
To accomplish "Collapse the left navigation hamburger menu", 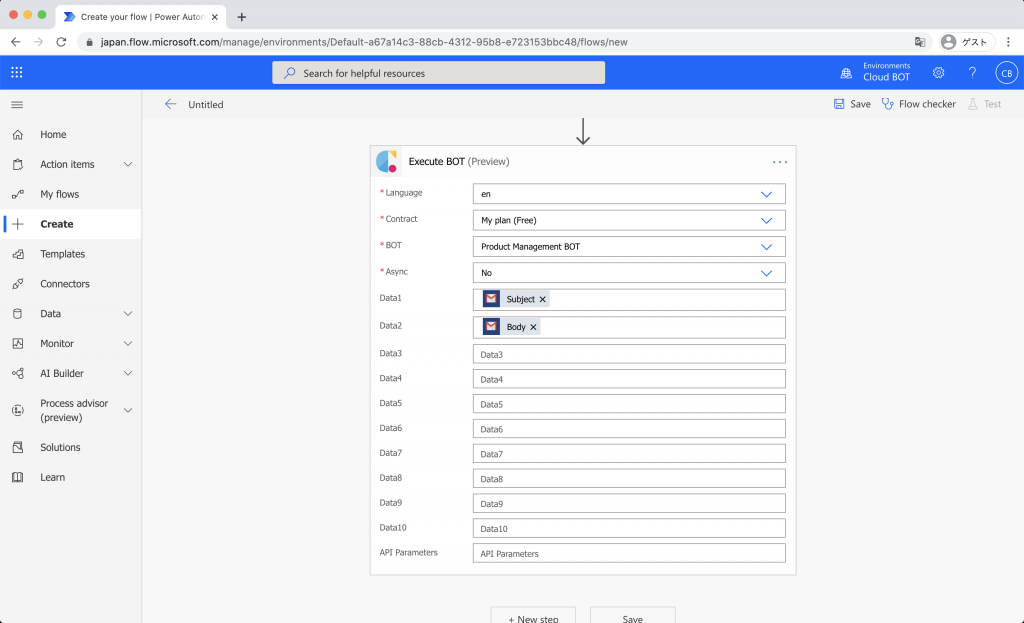I will (17, 104).
